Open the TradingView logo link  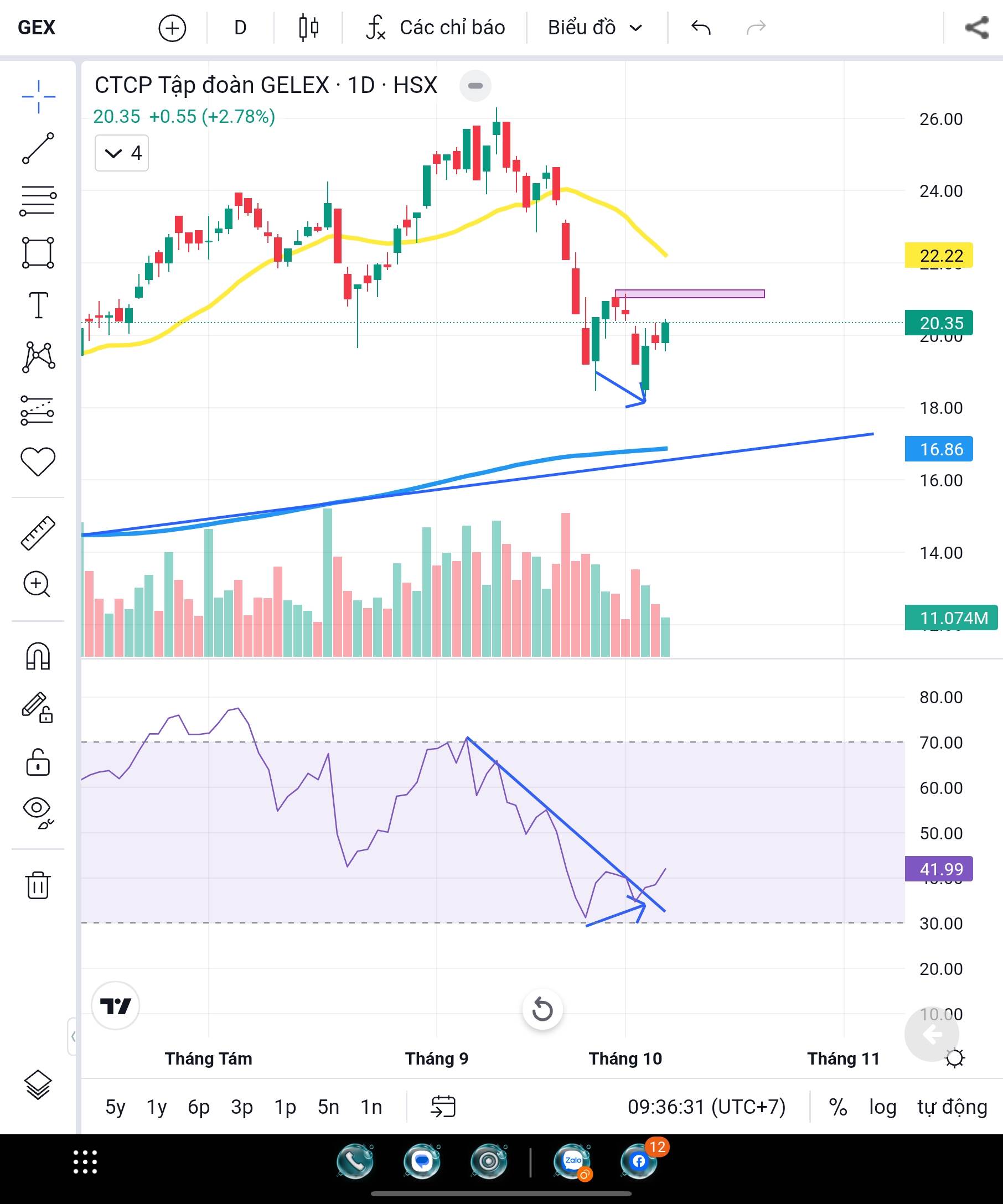coord(115,1006)
